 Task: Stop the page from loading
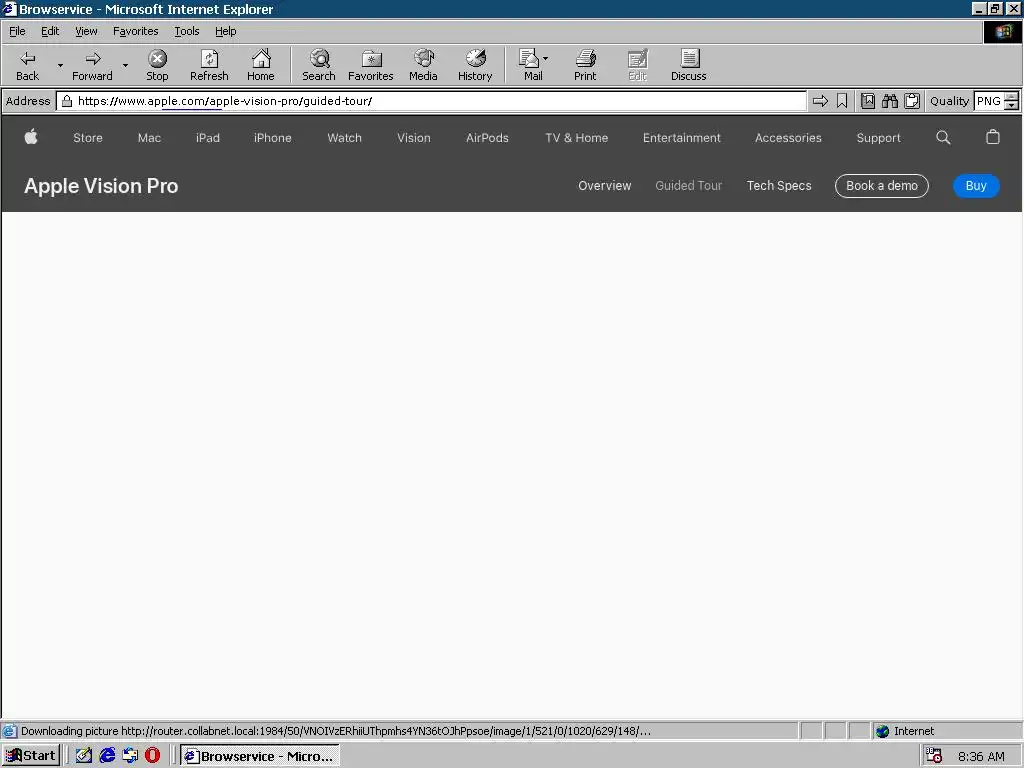coord(157,65)
